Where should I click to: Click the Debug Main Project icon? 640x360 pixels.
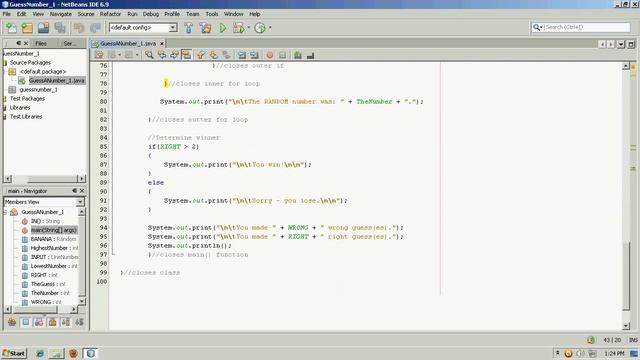(x=238, y=28)
